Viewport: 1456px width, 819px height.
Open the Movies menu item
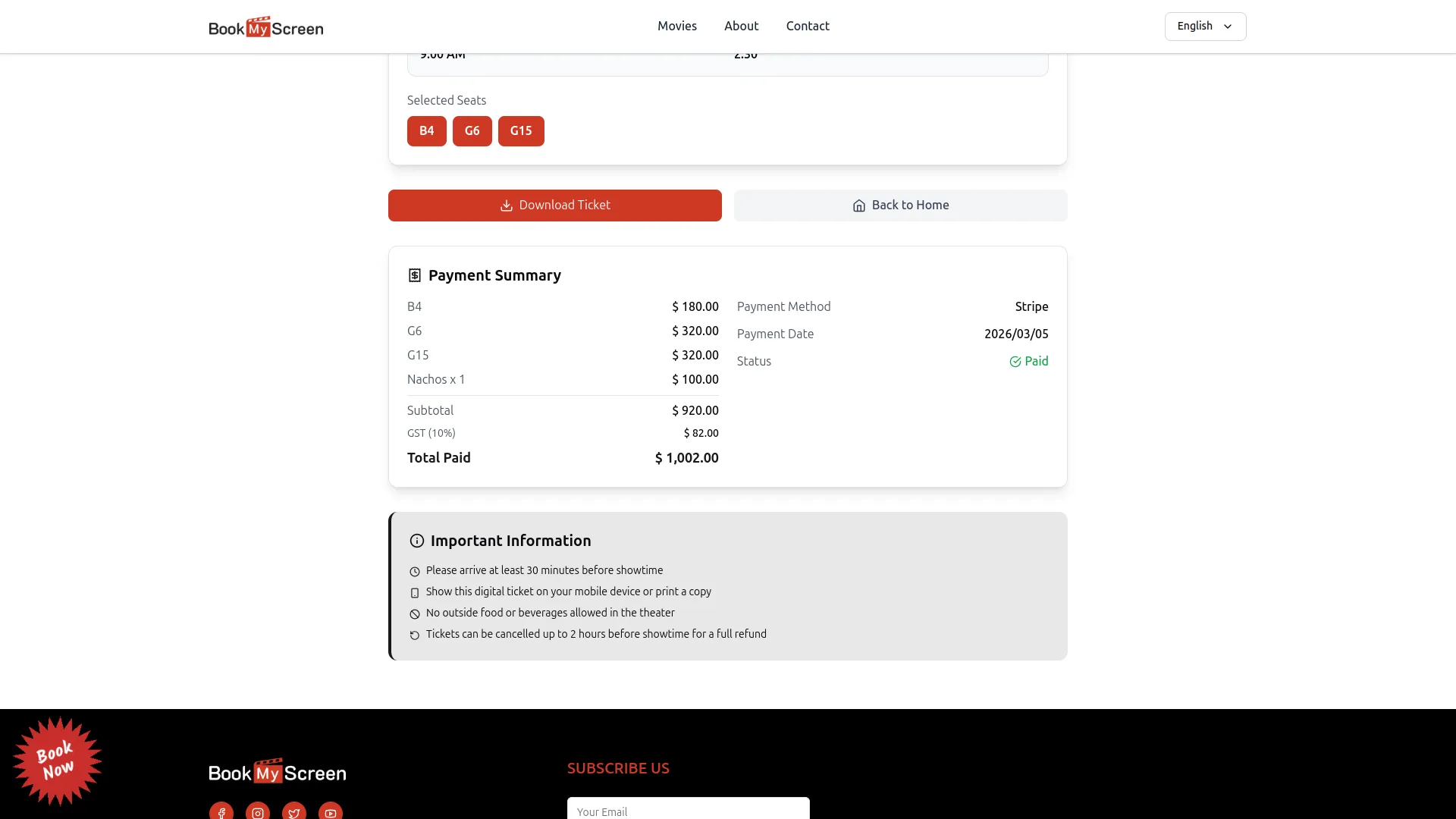click(x=676, y=26)
